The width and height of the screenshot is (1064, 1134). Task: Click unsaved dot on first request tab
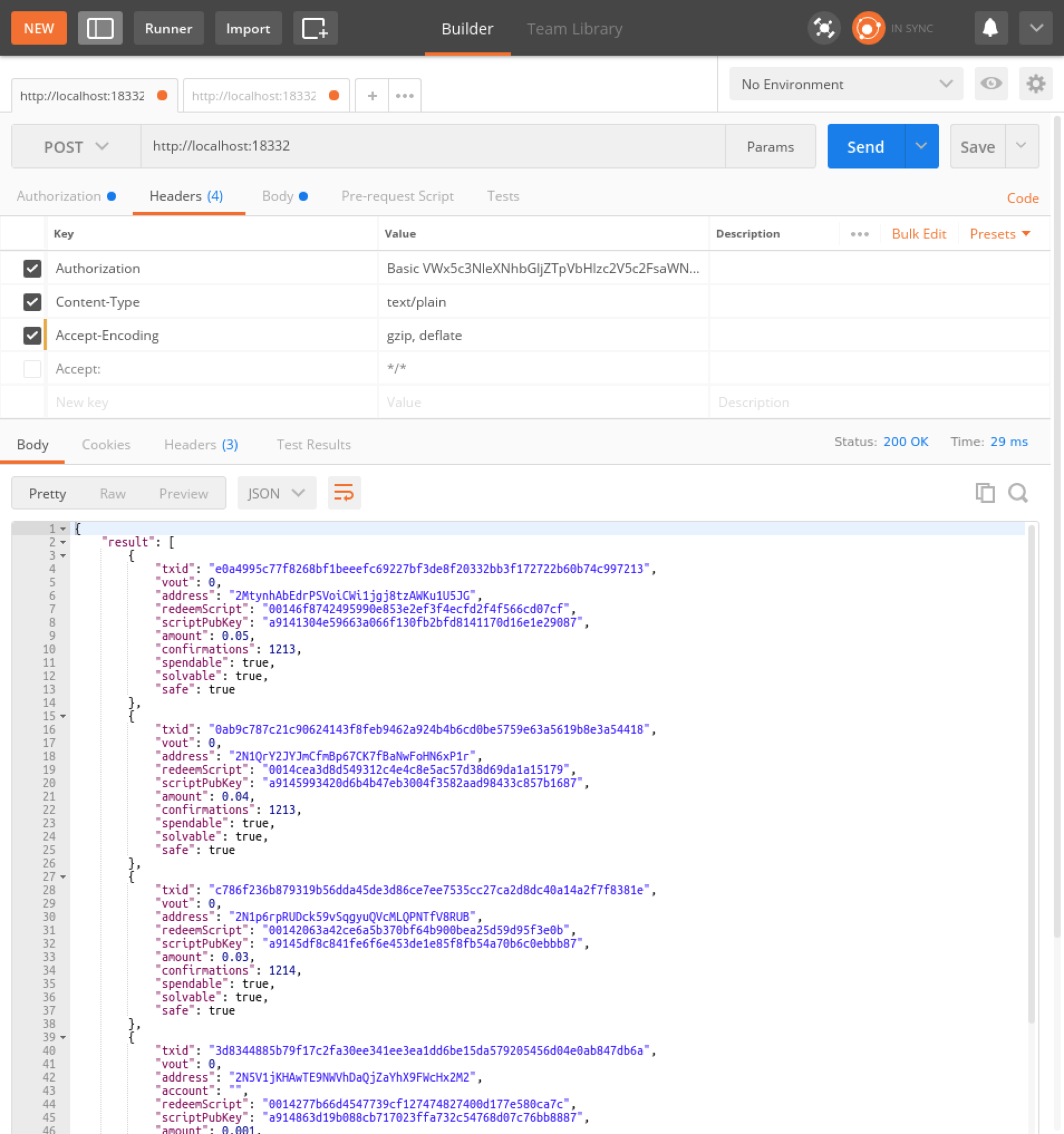click(x=162, y=95)
